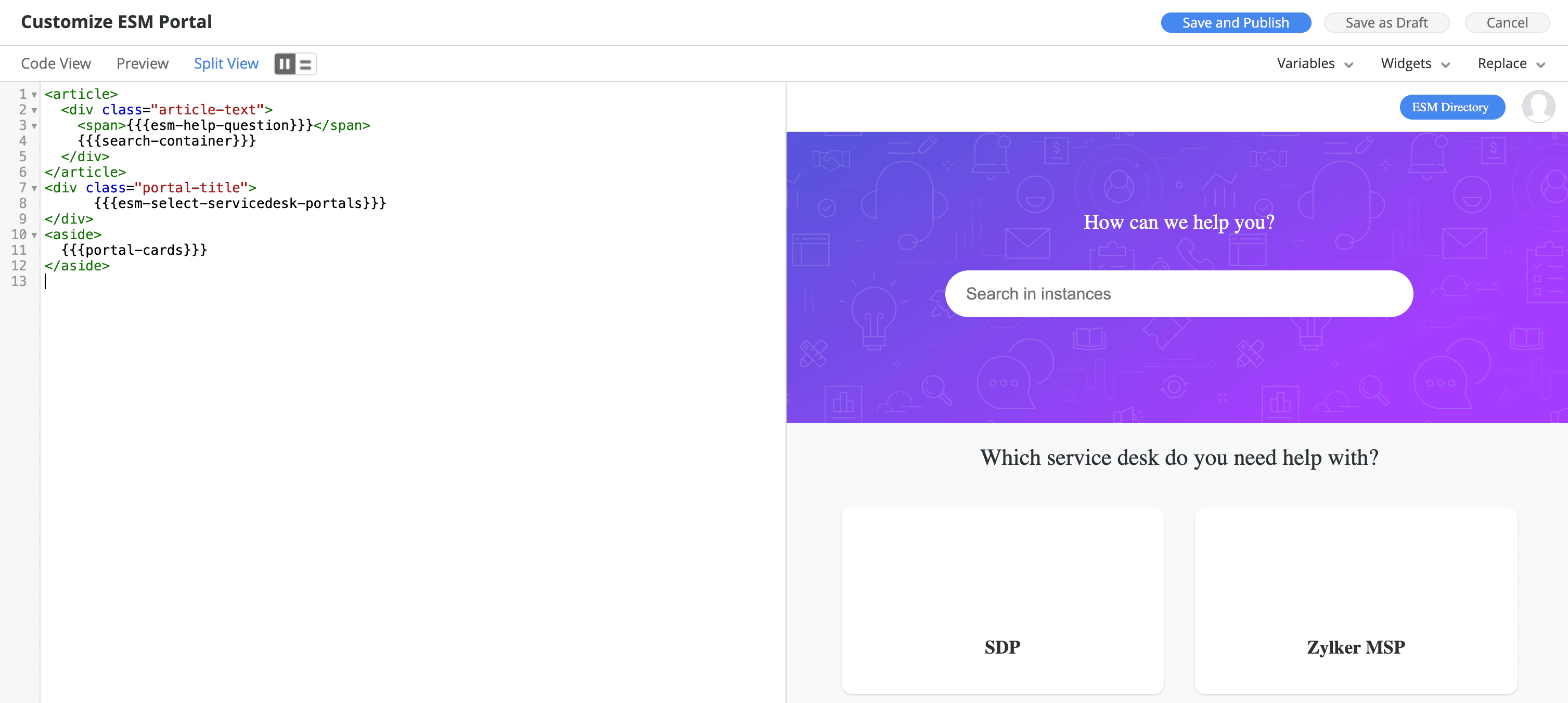
Task: Expand the Widgets dropdown menu
Action: (1415, 64)
